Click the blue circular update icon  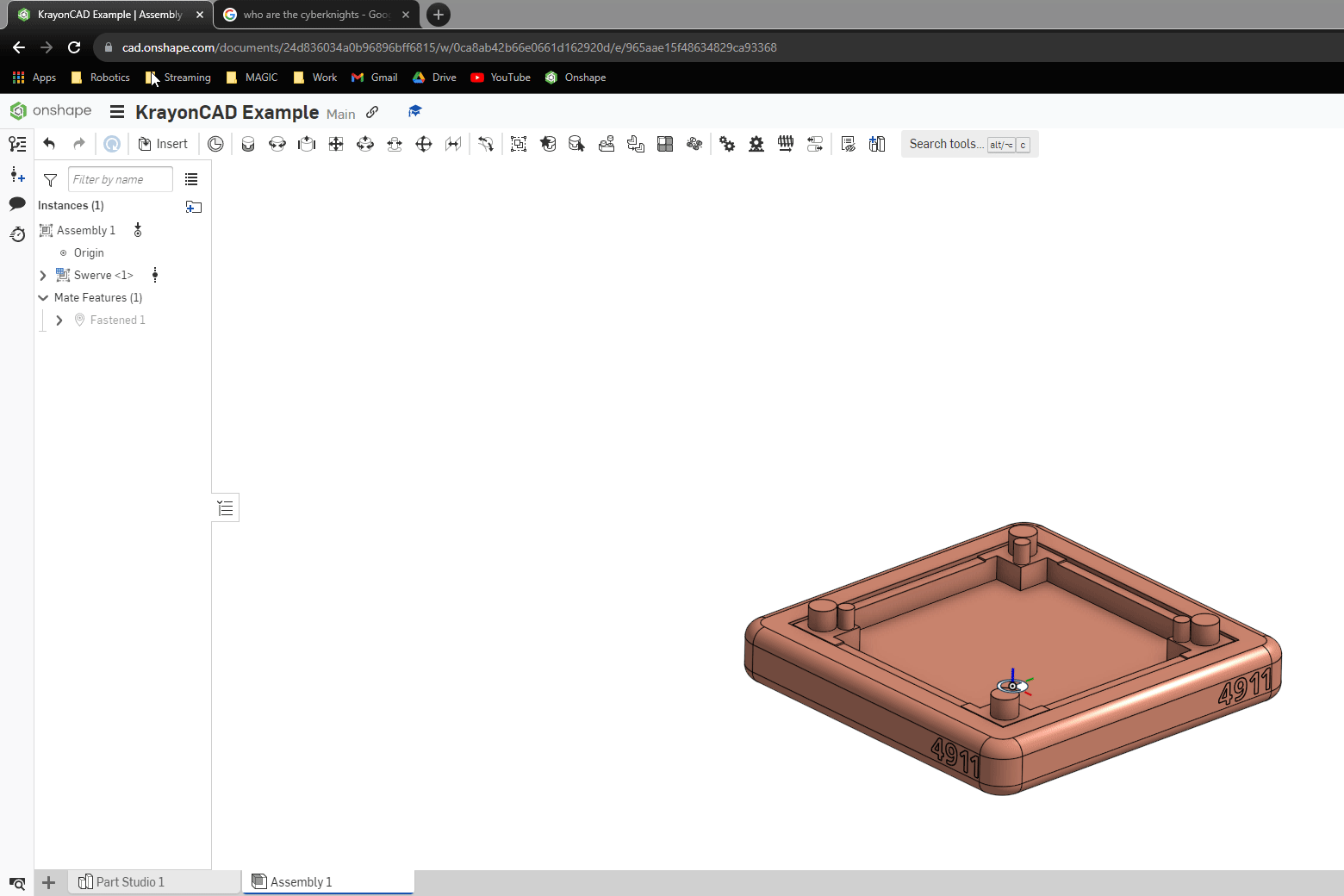[x=112, y=144]
